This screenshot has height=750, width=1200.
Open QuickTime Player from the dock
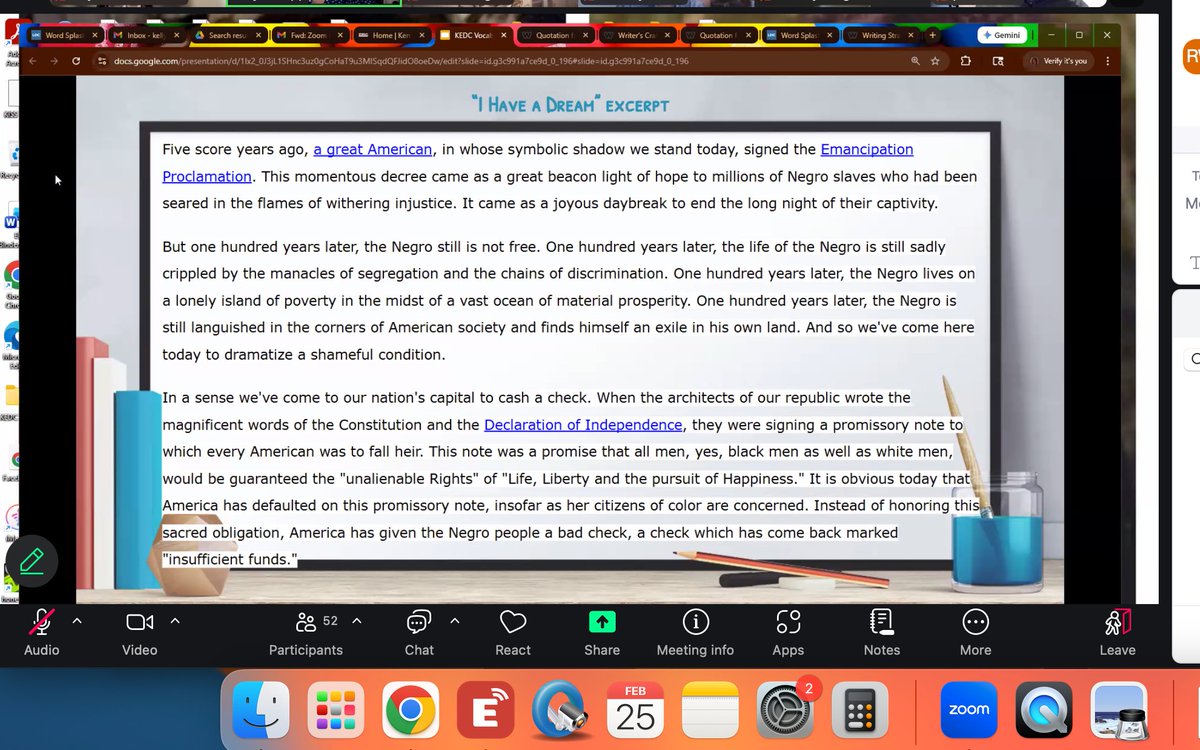pyautogui.click(x=1044, y=709)
